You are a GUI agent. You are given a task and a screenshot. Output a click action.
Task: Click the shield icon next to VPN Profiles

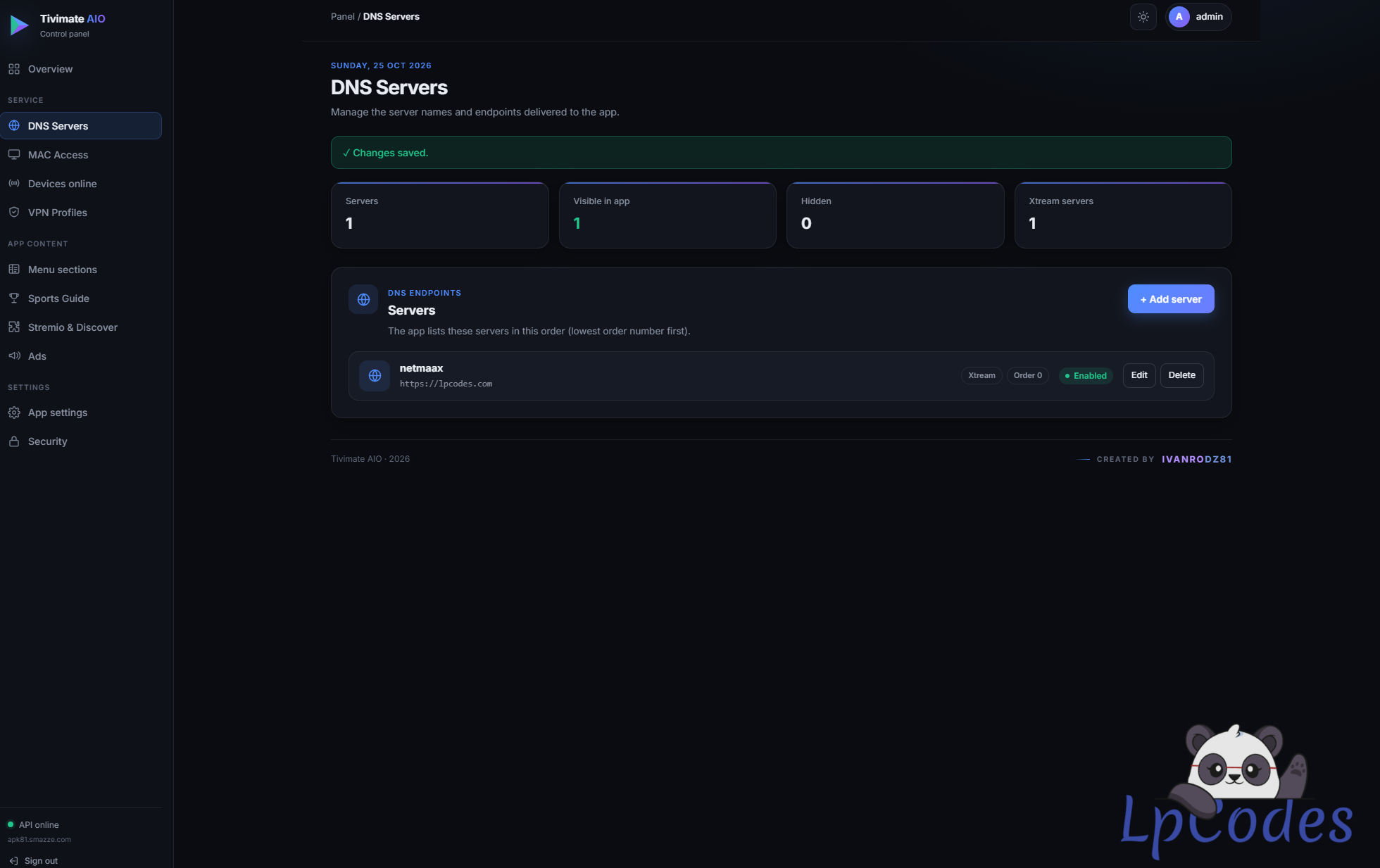14,213
